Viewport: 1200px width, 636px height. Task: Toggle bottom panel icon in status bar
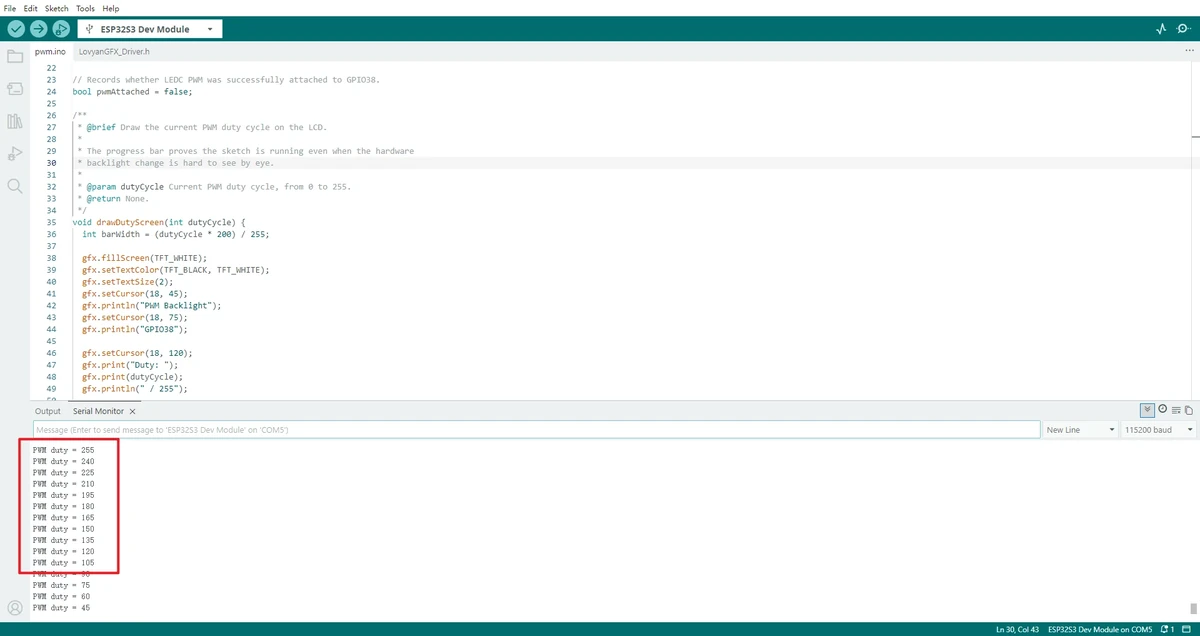[x=1188, y=629]
